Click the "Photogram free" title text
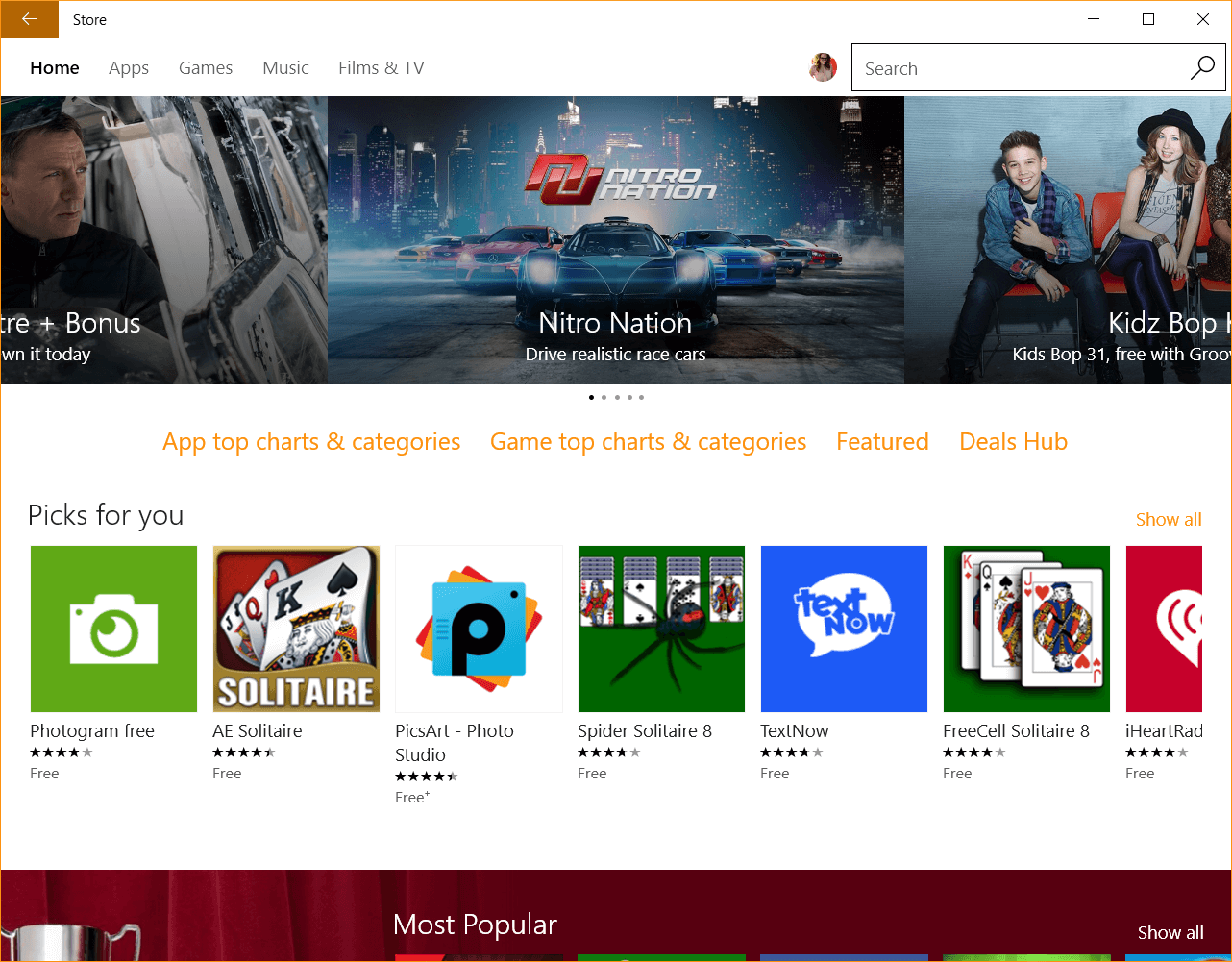The width and height of the screenshot is (1232, 962). point(92,731)
